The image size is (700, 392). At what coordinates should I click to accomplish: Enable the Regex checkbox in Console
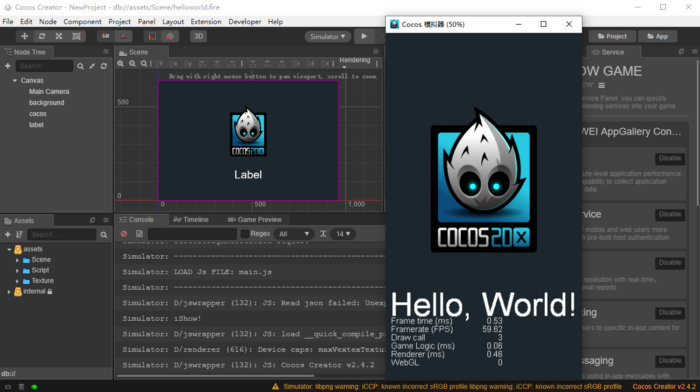(x=245, y=234)
